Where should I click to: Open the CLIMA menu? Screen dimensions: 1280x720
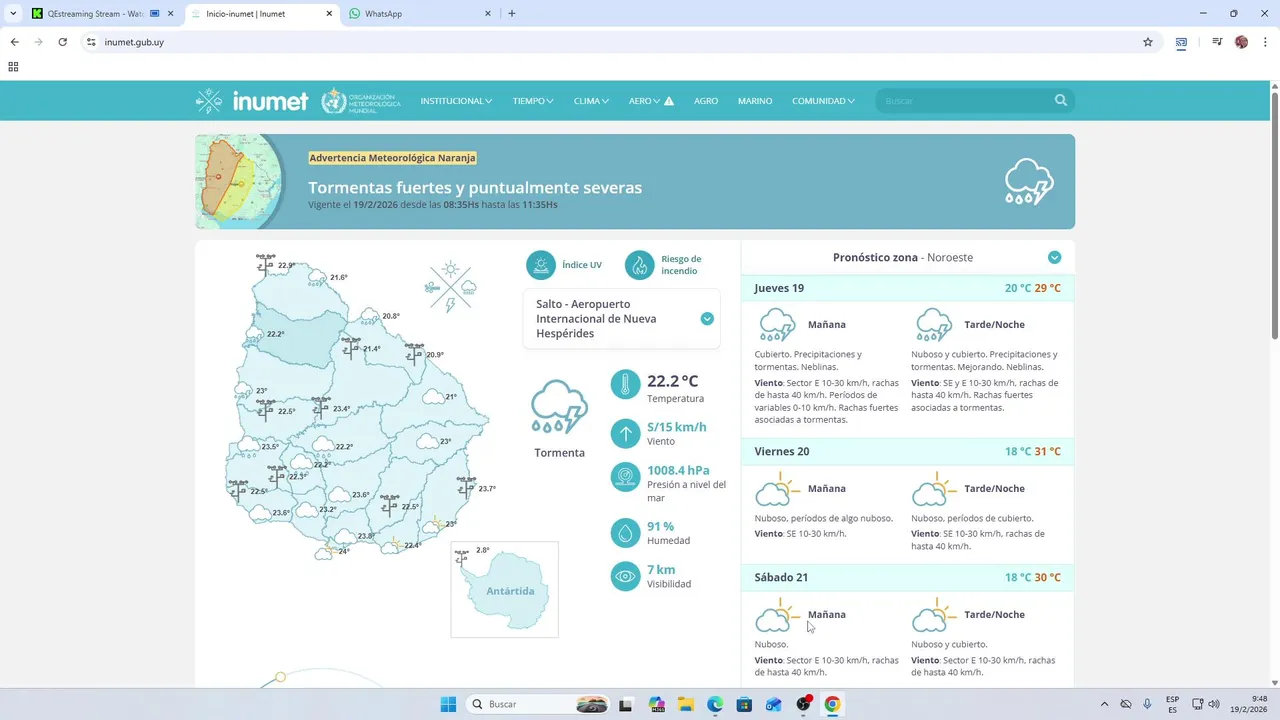tap(591, 101)
